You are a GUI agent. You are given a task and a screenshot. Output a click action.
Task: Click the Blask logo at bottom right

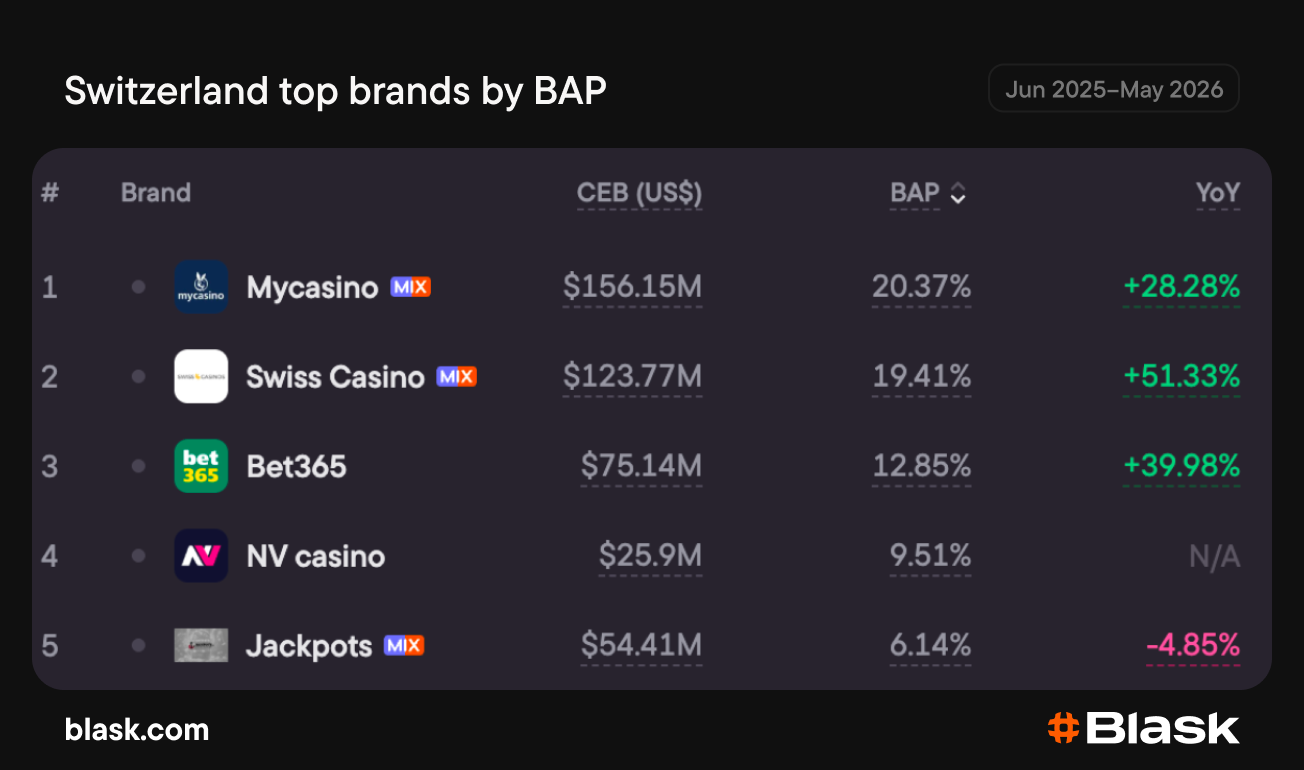coord(1143,728)
